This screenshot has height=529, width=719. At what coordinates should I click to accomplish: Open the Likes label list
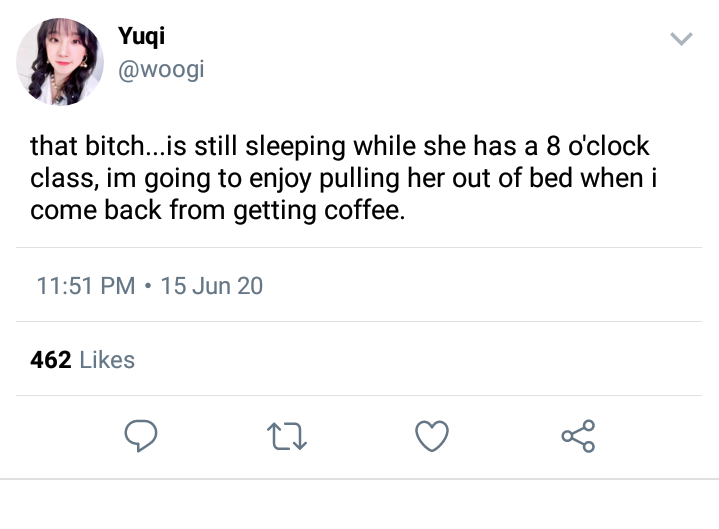107,360
